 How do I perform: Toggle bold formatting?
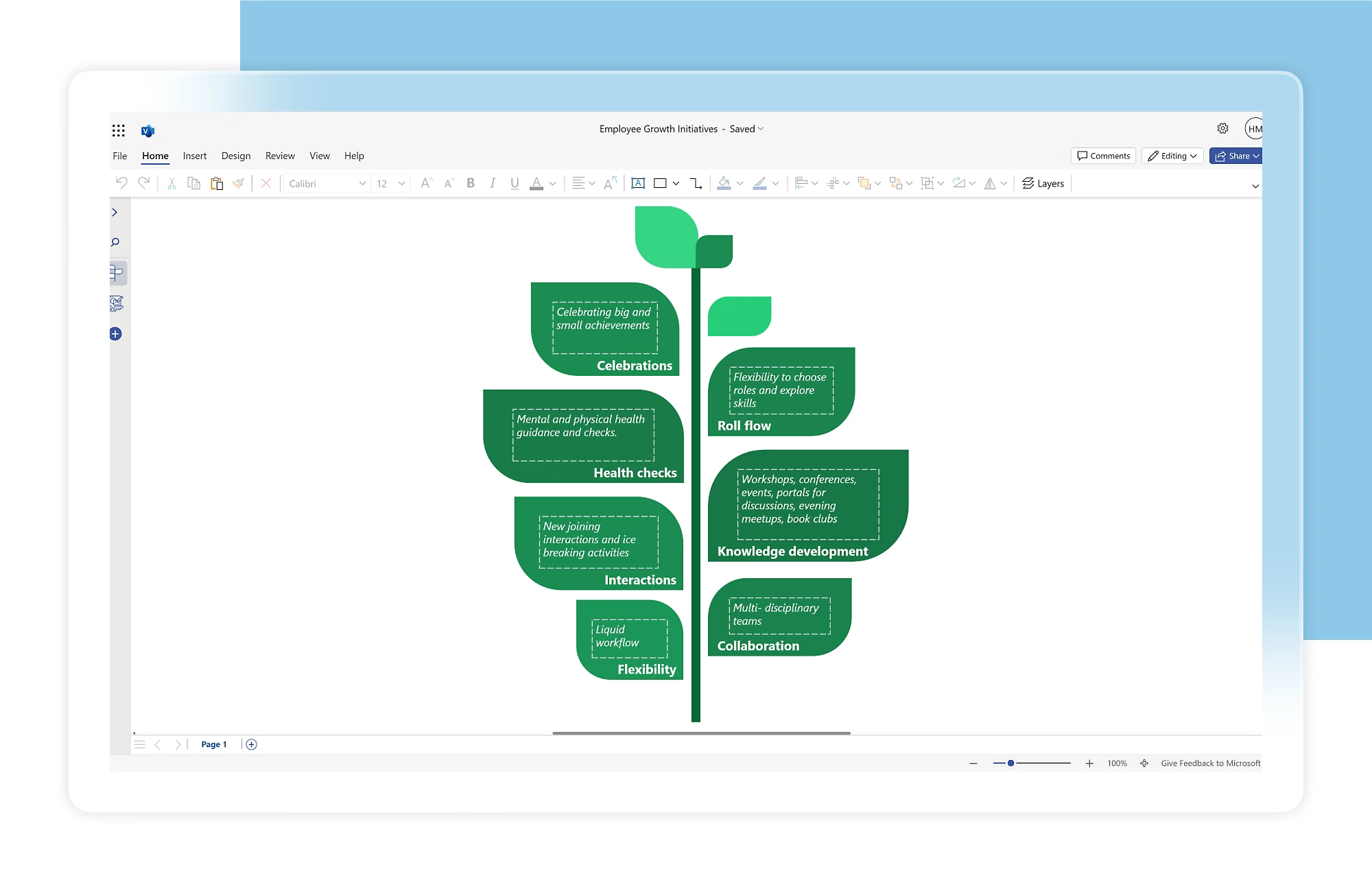pyautogui.click(x=471, y=183)
